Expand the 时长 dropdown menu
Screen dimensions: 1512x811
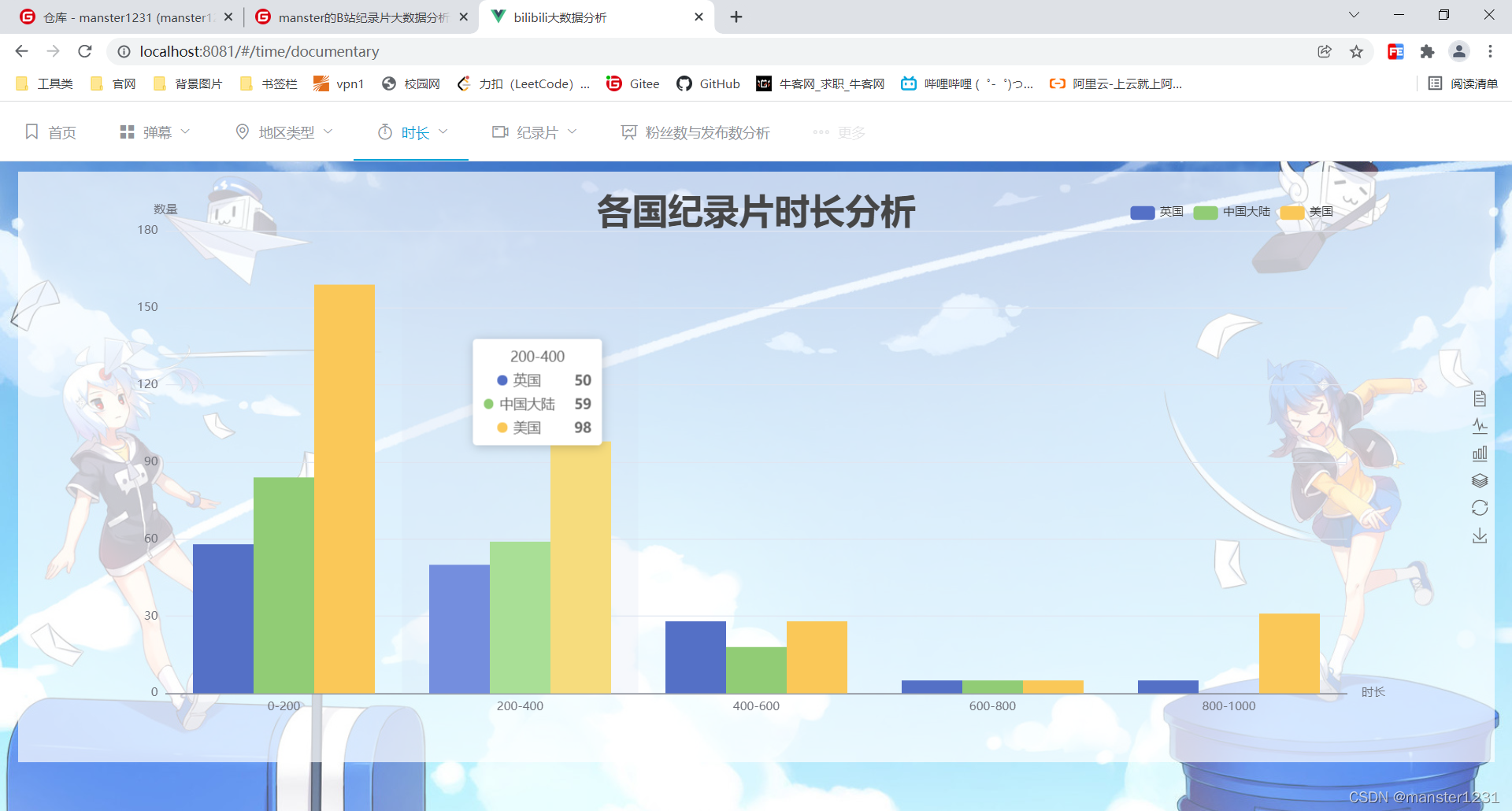[412, 132]
